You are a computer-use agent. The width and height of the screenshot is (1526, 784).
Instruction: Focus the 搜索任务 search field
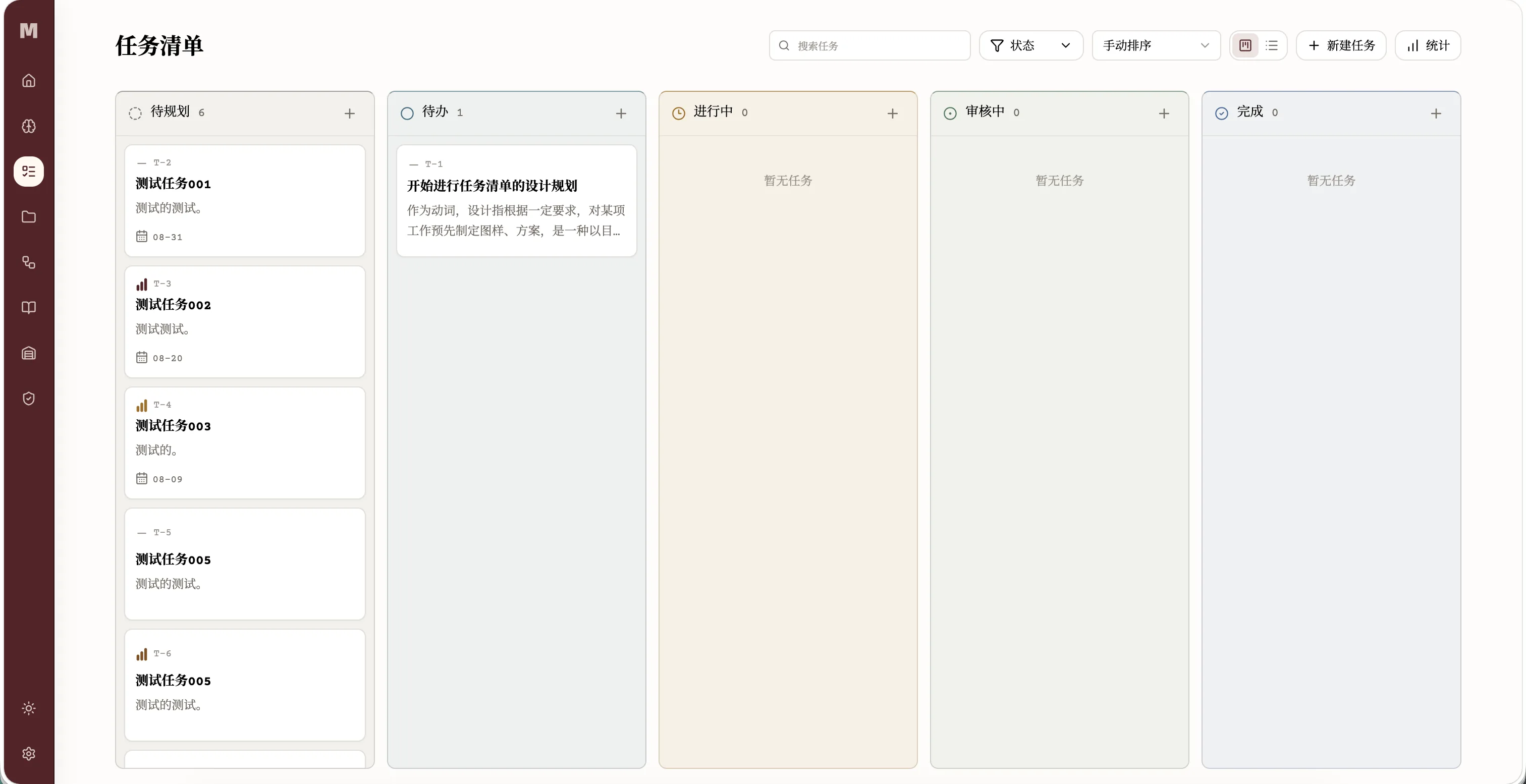[x=869, y=45]
